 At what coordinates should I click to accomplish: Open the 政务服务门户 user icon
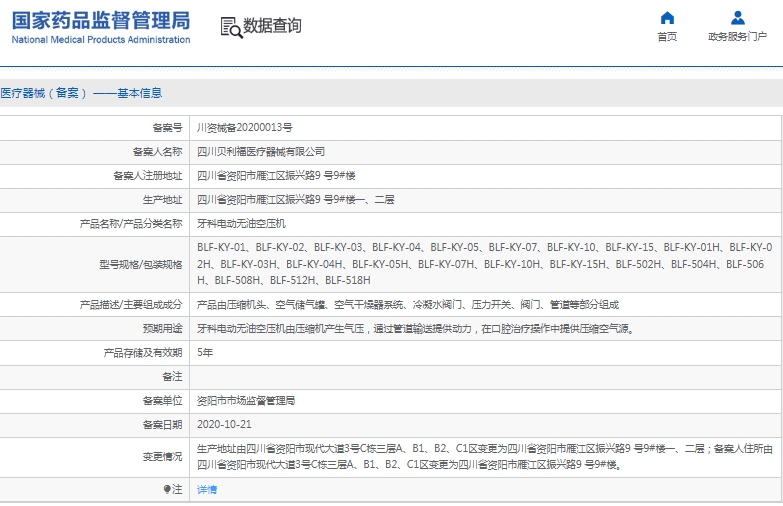pos(738,18)
